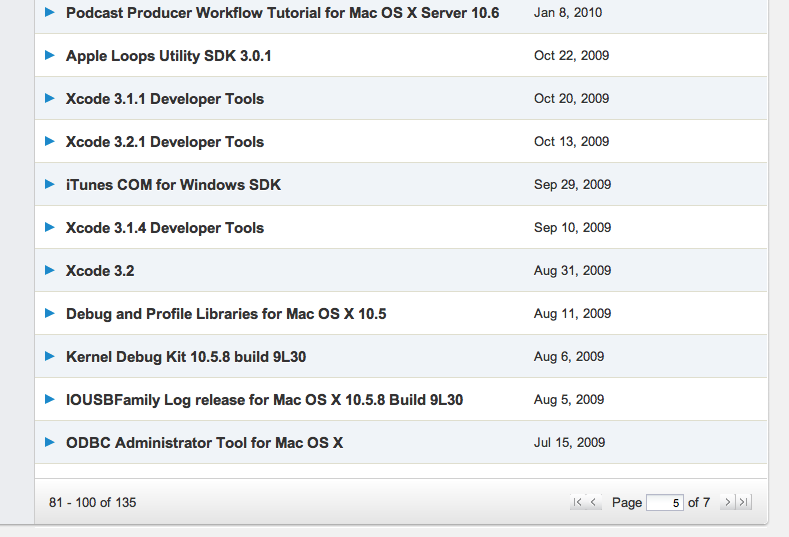Expand the iTunes COM for Windows SDK row
Image resolution: width=789 pixels, height=537 pixels.
pyautogui.click(x=50, y=185)
